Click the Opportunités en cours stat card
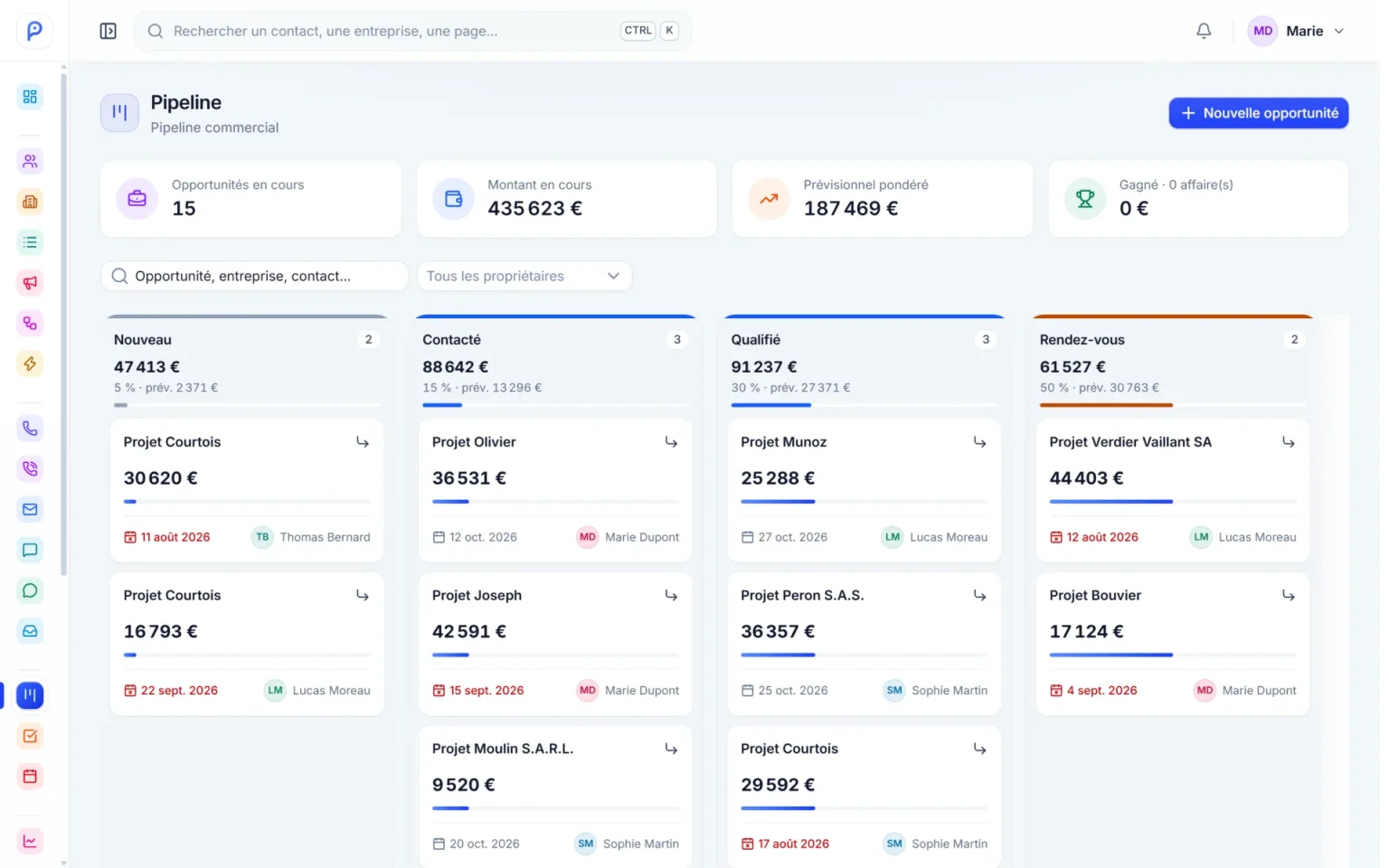Screen dimensions: 1389x868 tap(250, 199)
